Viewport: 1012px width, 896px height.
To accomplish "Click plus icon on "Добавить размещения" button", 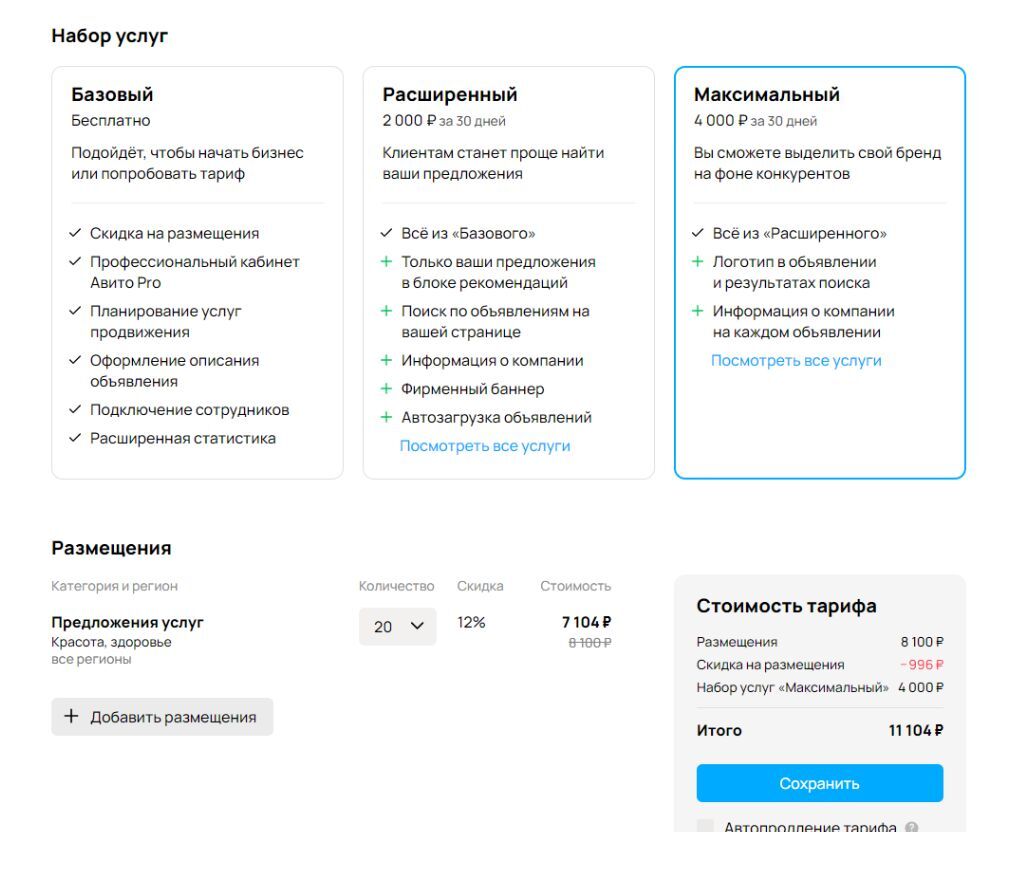I will (x=71, y=717).
